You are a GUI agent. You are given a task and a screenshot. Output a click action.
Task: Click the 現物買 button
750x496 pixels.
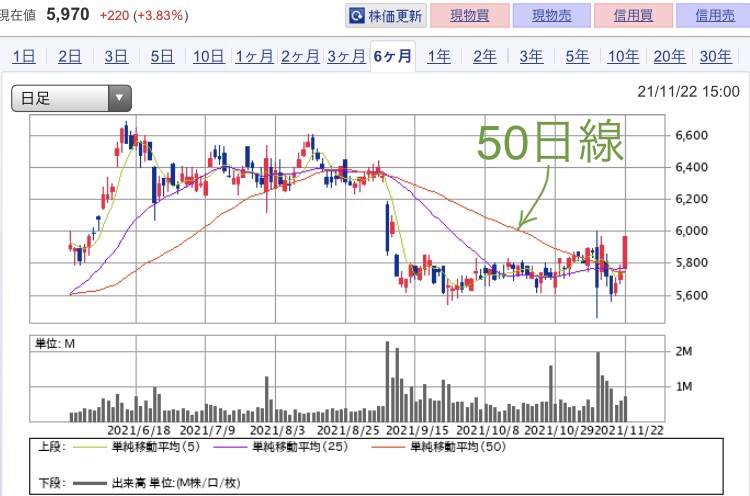[x=469, y=16]
